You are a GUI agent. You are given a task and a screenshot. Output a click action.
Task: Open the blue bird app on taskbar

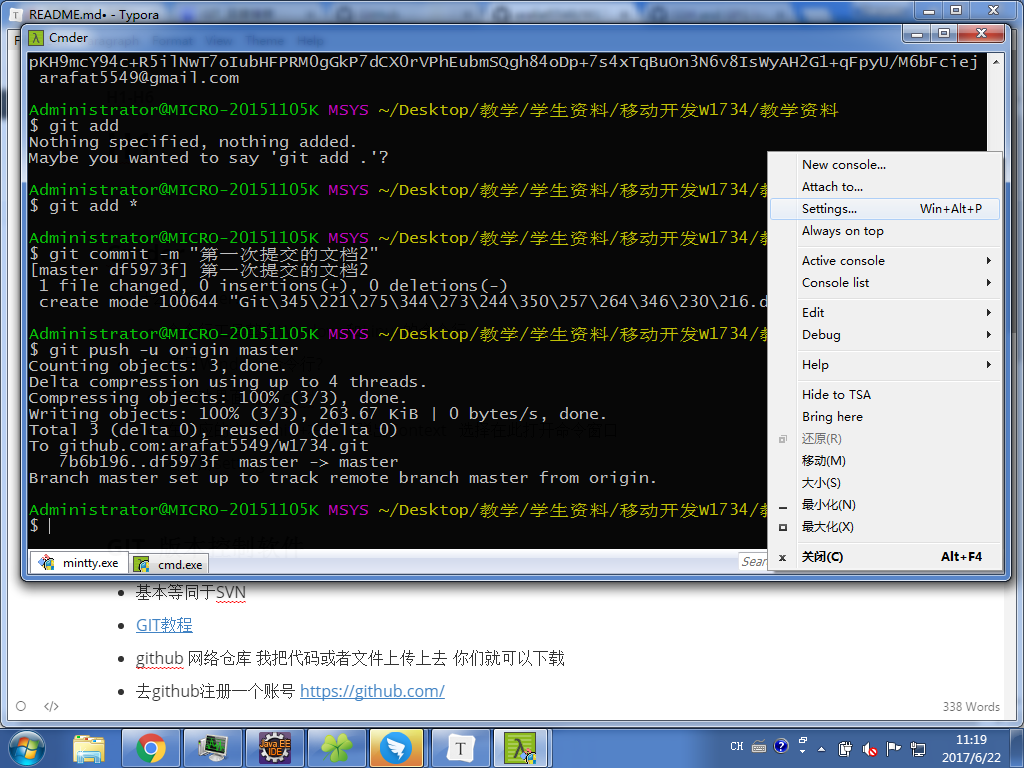click(397, 748)
